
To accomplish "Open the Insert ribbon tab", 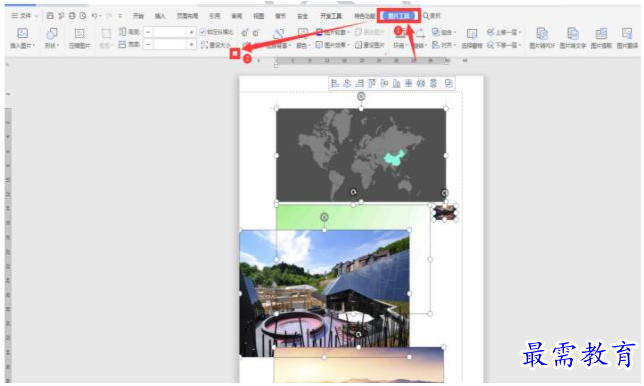I will click(x=160, y=16).
